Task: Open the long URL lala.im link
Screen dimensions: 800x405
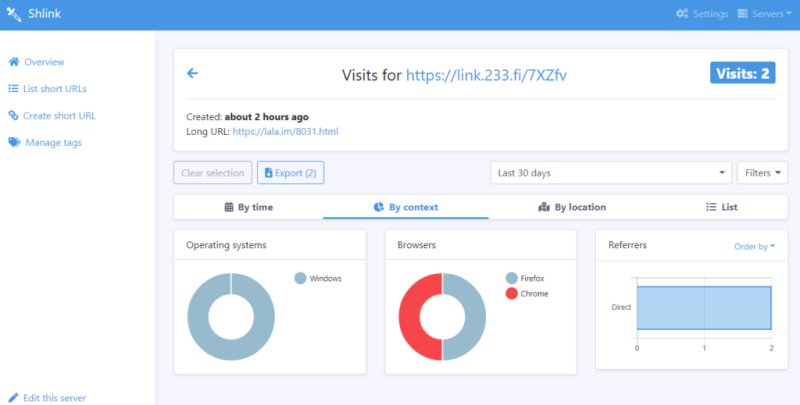Action: coord(285,132)
